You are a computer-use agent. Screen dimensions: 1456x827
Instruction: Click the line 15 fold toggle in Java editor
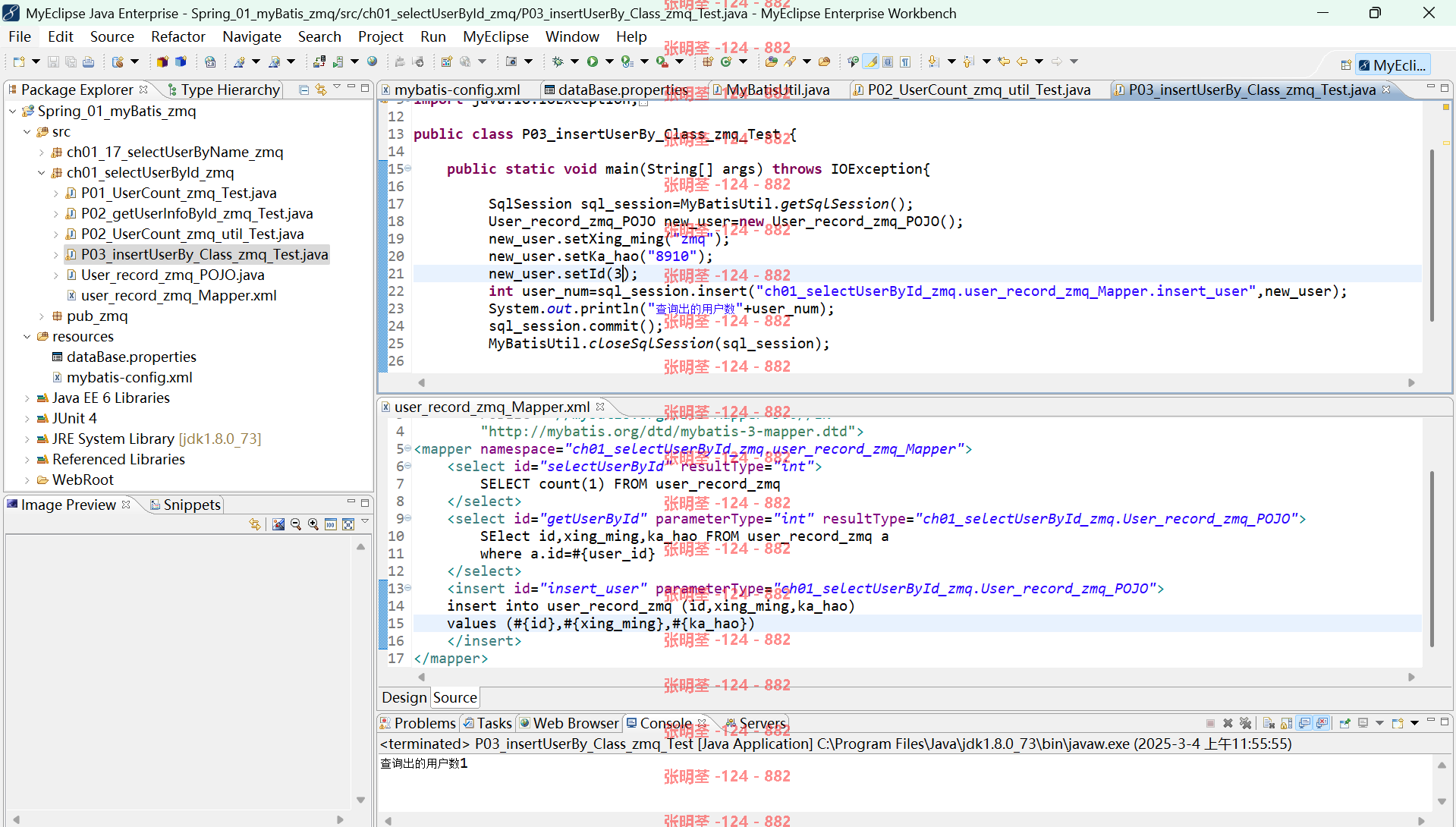pos(408,168)
